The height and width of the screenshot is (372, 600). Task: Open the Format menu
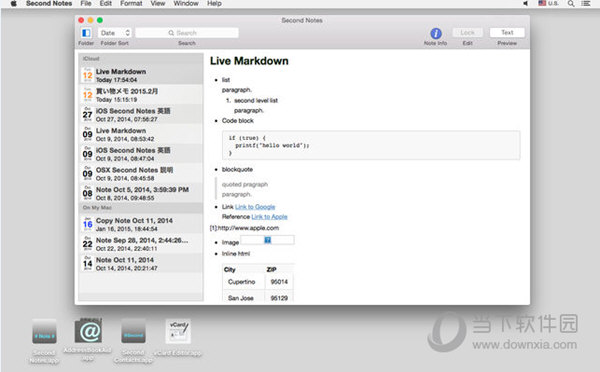tap(131, 3)
